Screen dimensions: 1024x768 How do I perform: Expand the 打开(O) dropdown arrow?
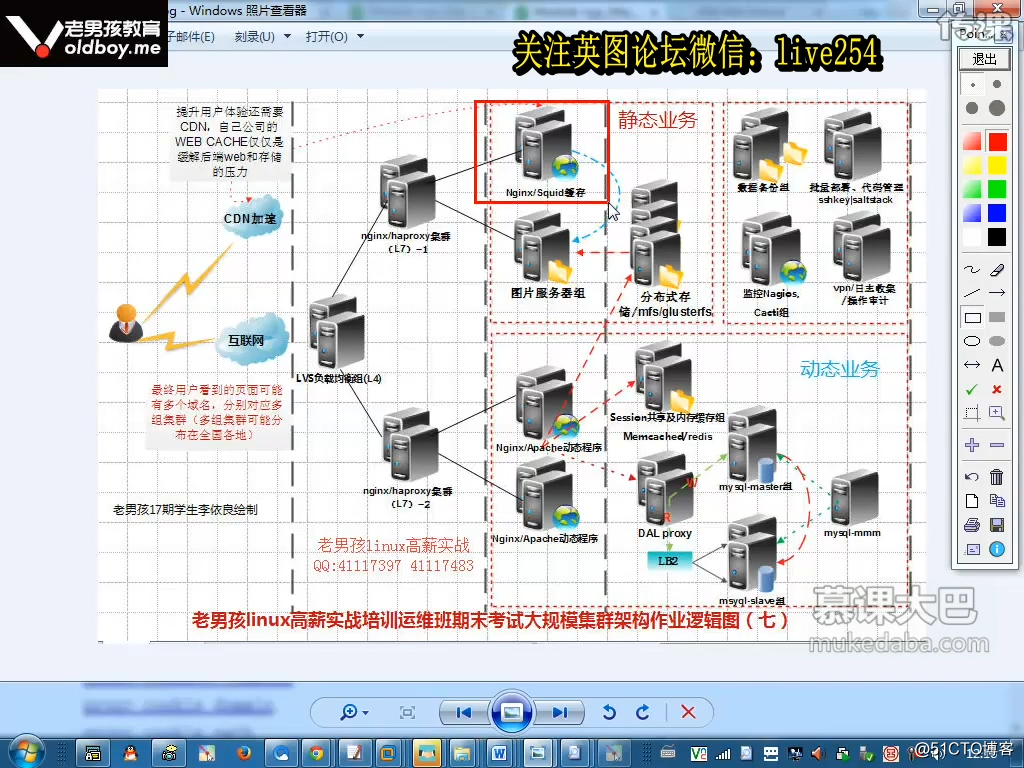[x=360, y=37]
